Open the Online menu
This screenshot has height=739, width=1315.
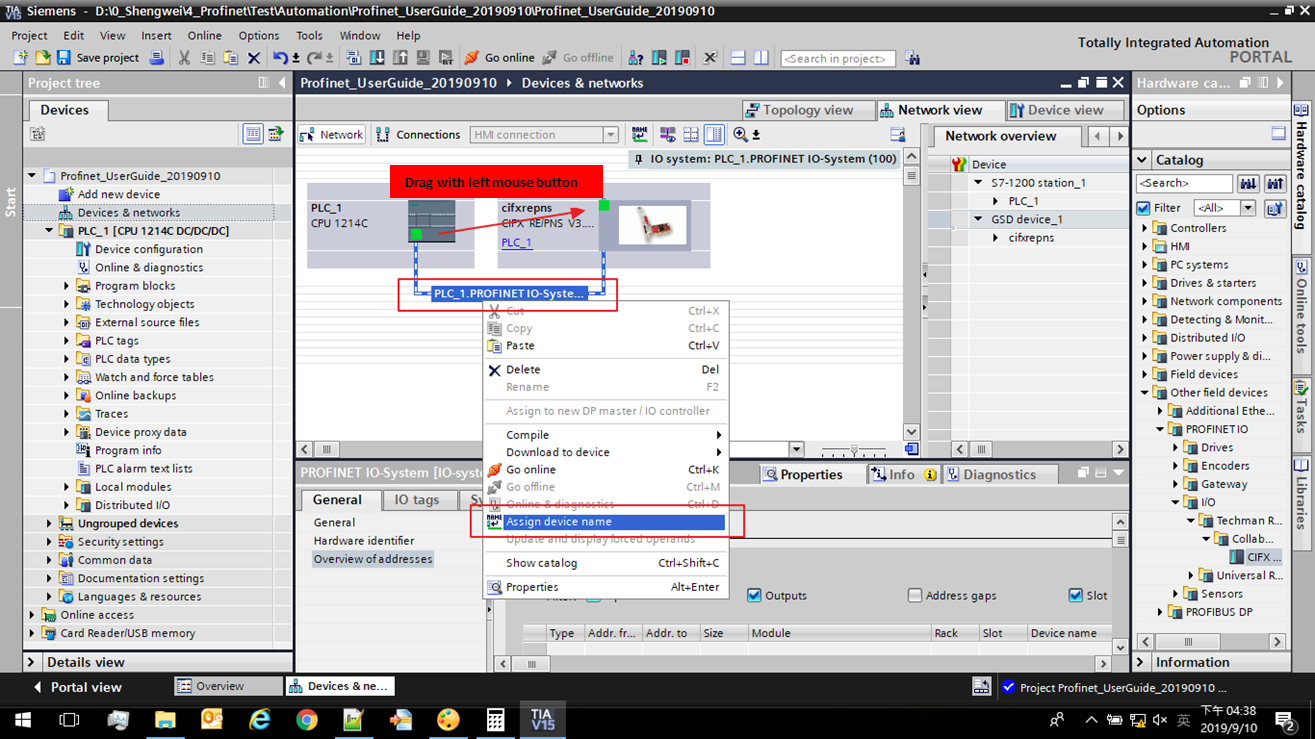(x=204, y=35)
